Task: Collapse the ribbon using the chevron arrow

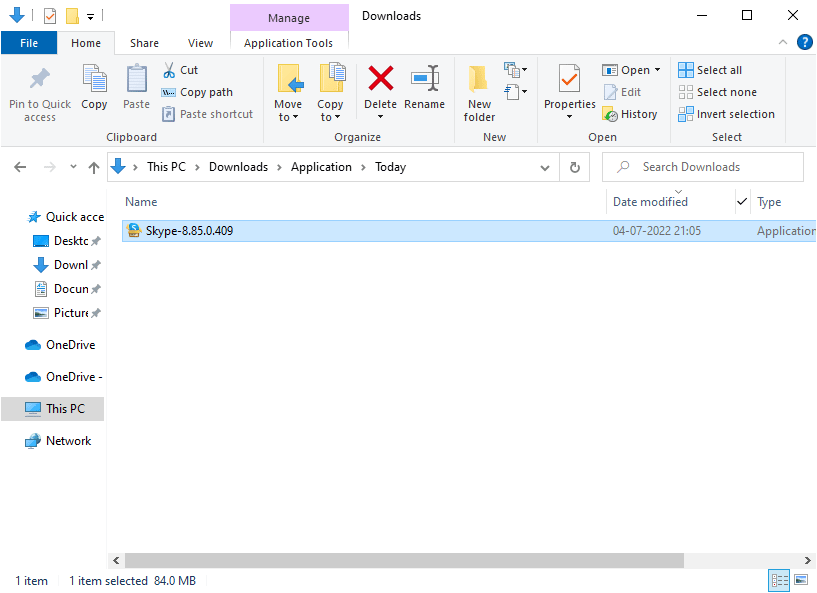Action: point(783,43)
